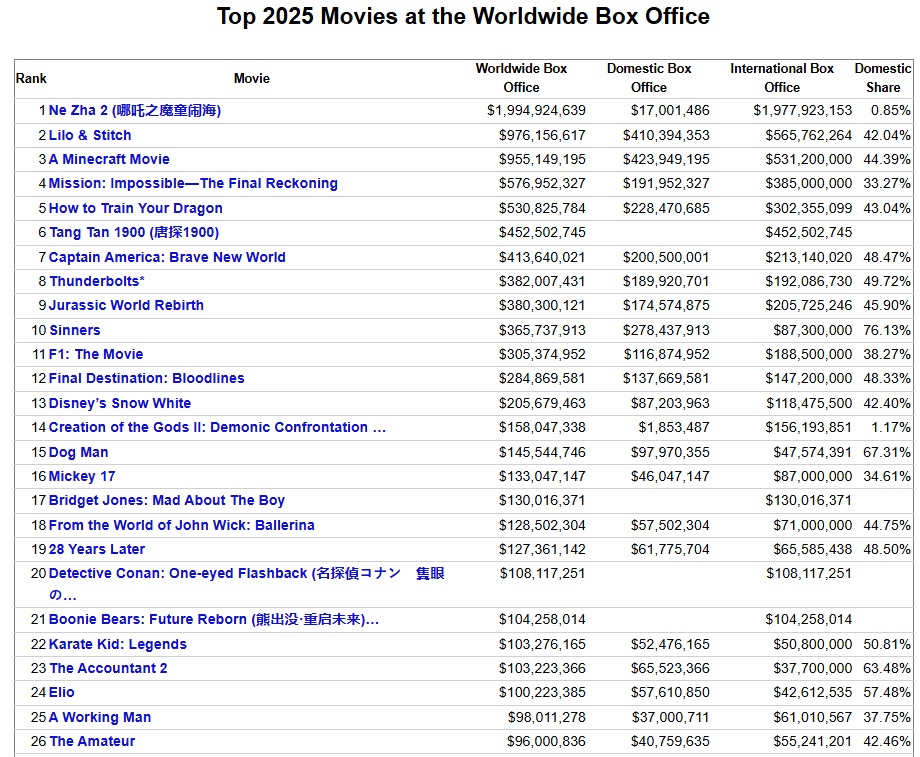Screen dimensions: 920x757
Task: Open Captain America: Brave New World link
Action: (x=167, y=257)
